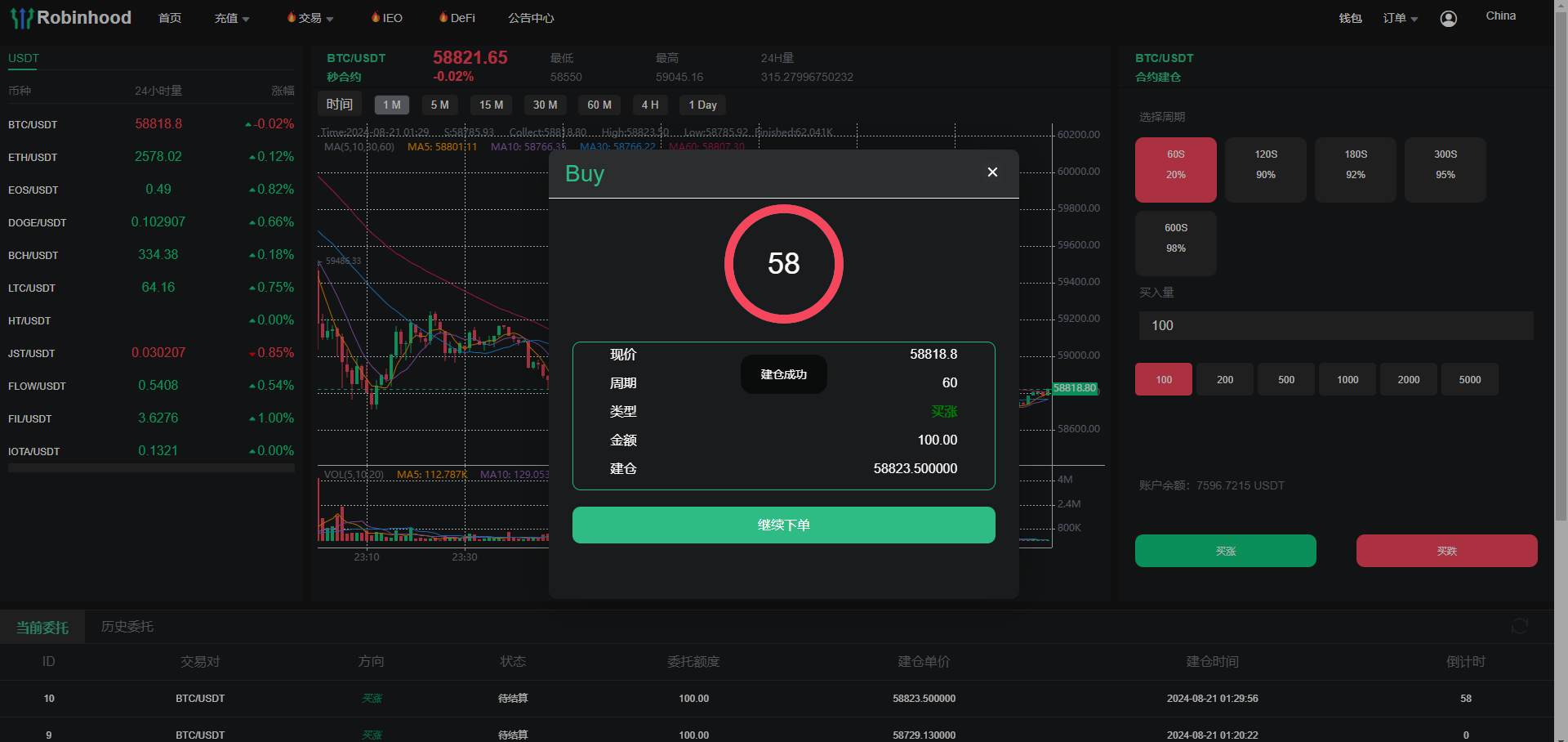Click the red 买跌 buy-down button

[x=1447, y=551]
